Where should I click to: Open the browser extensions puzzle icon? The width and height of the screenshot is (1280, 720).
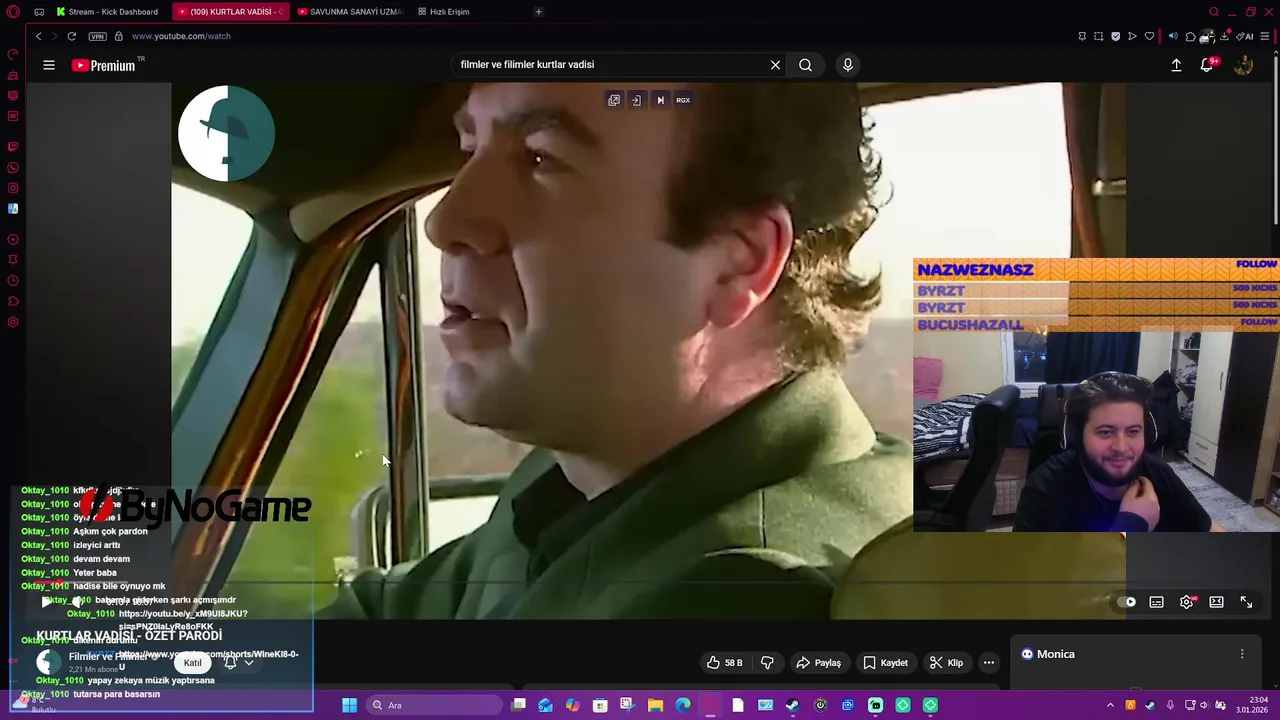pos(1190,36)
